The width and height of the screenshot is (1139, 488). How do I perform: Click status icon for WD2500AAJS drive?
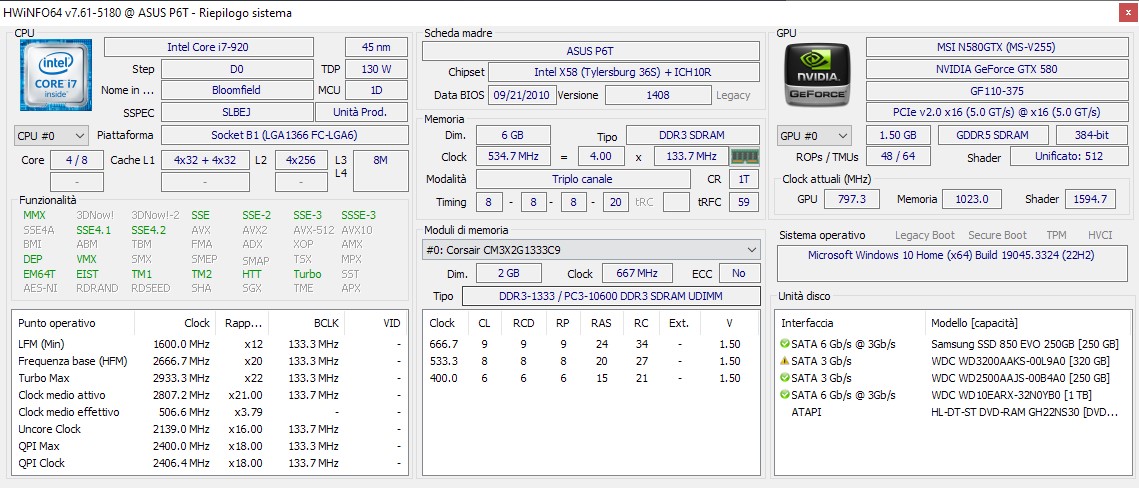pos(785,378)
